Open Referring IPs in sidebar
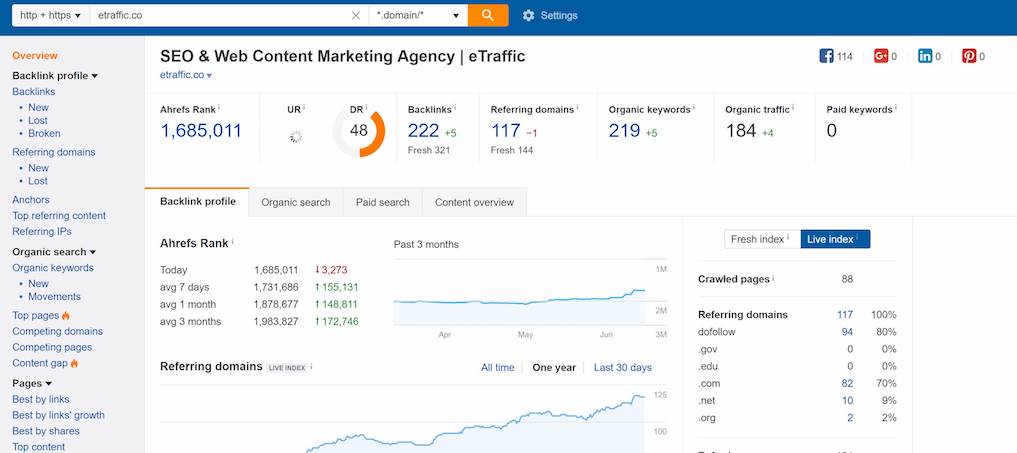 42,232
